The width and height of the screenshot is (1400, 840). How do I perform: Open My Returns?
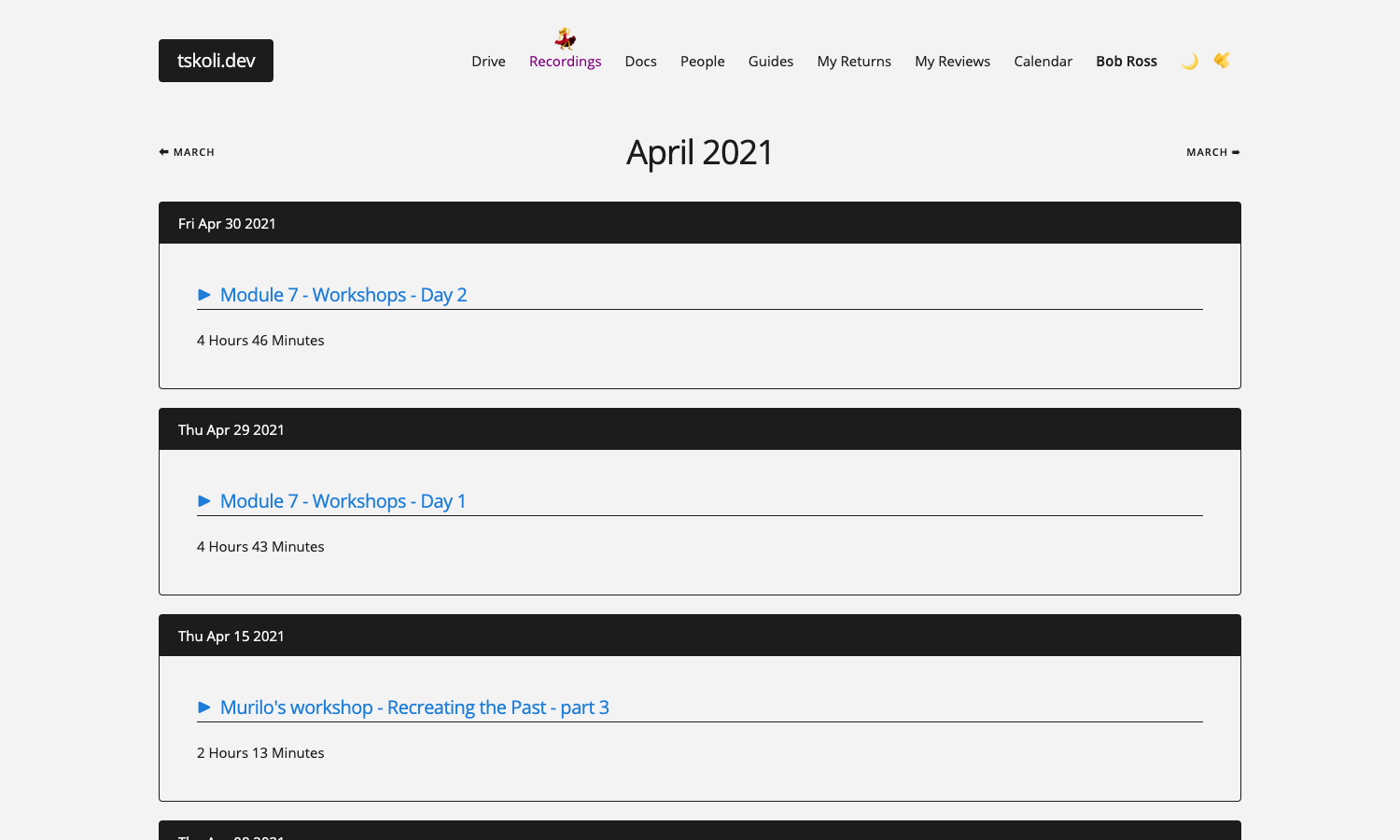click(x=854, y=62)
